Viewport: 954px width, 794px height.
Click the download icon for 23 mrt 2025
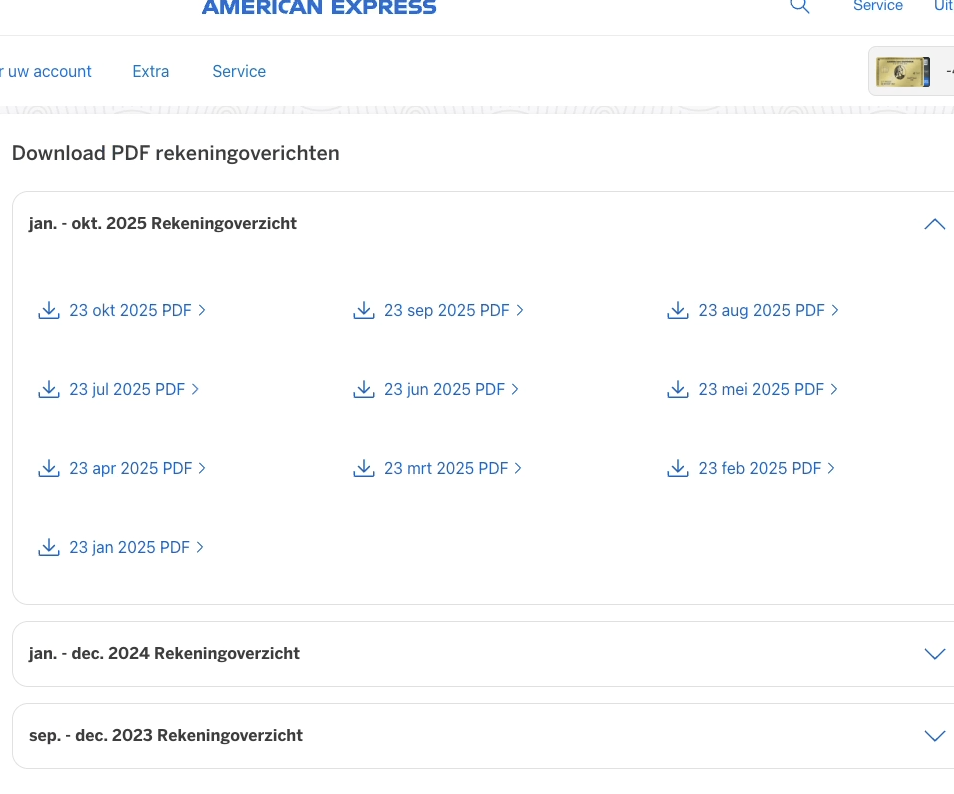tap(363, 468)
